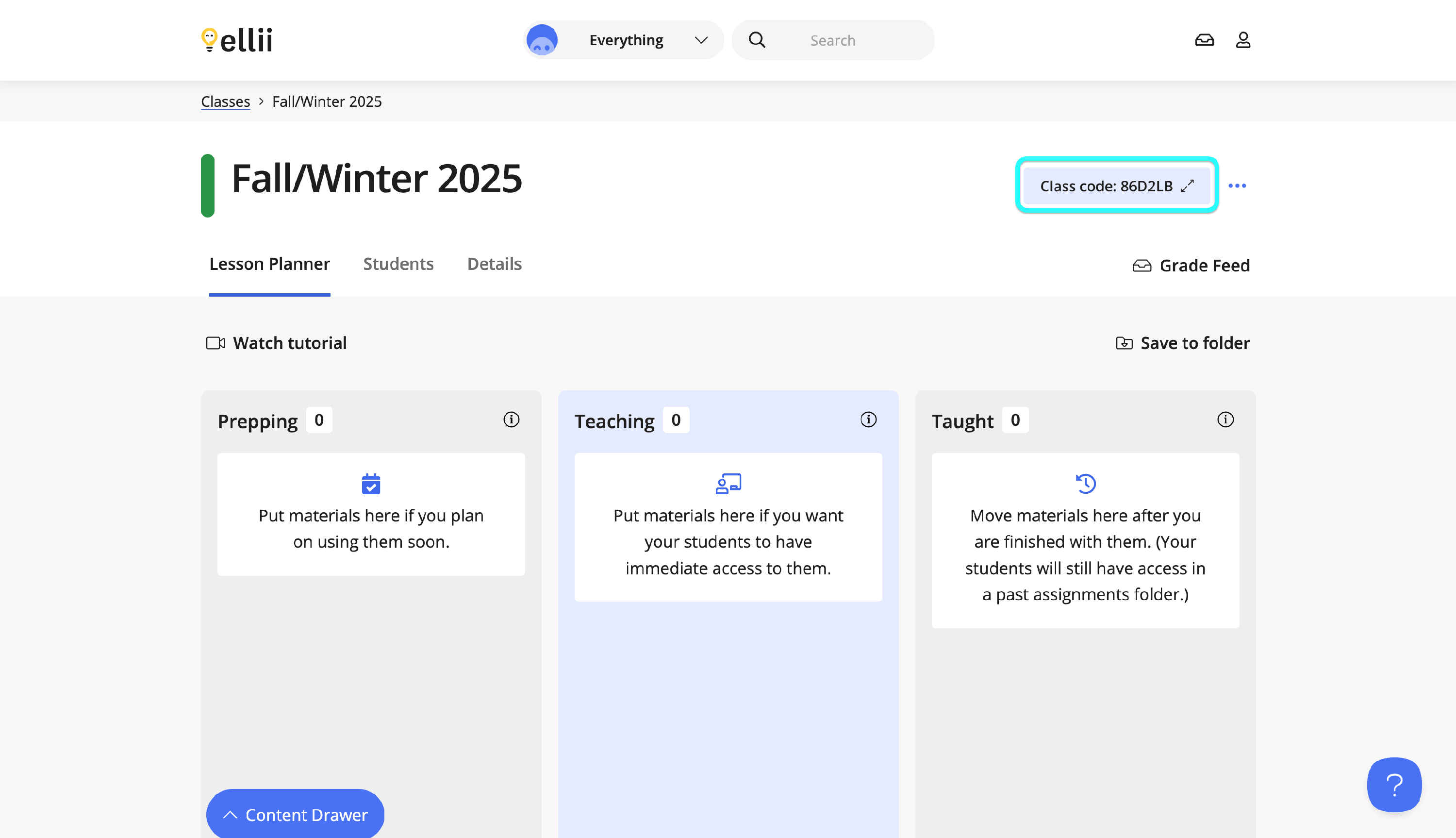Expand the Content Drawer
1456x838 pixels.
point(295,814)
